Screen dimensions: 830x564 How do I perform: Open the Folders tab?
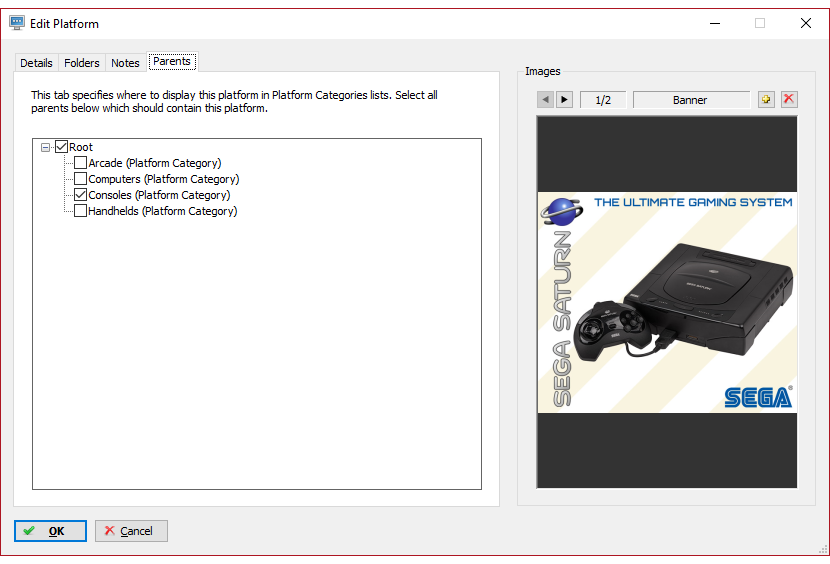click(82, 63)
